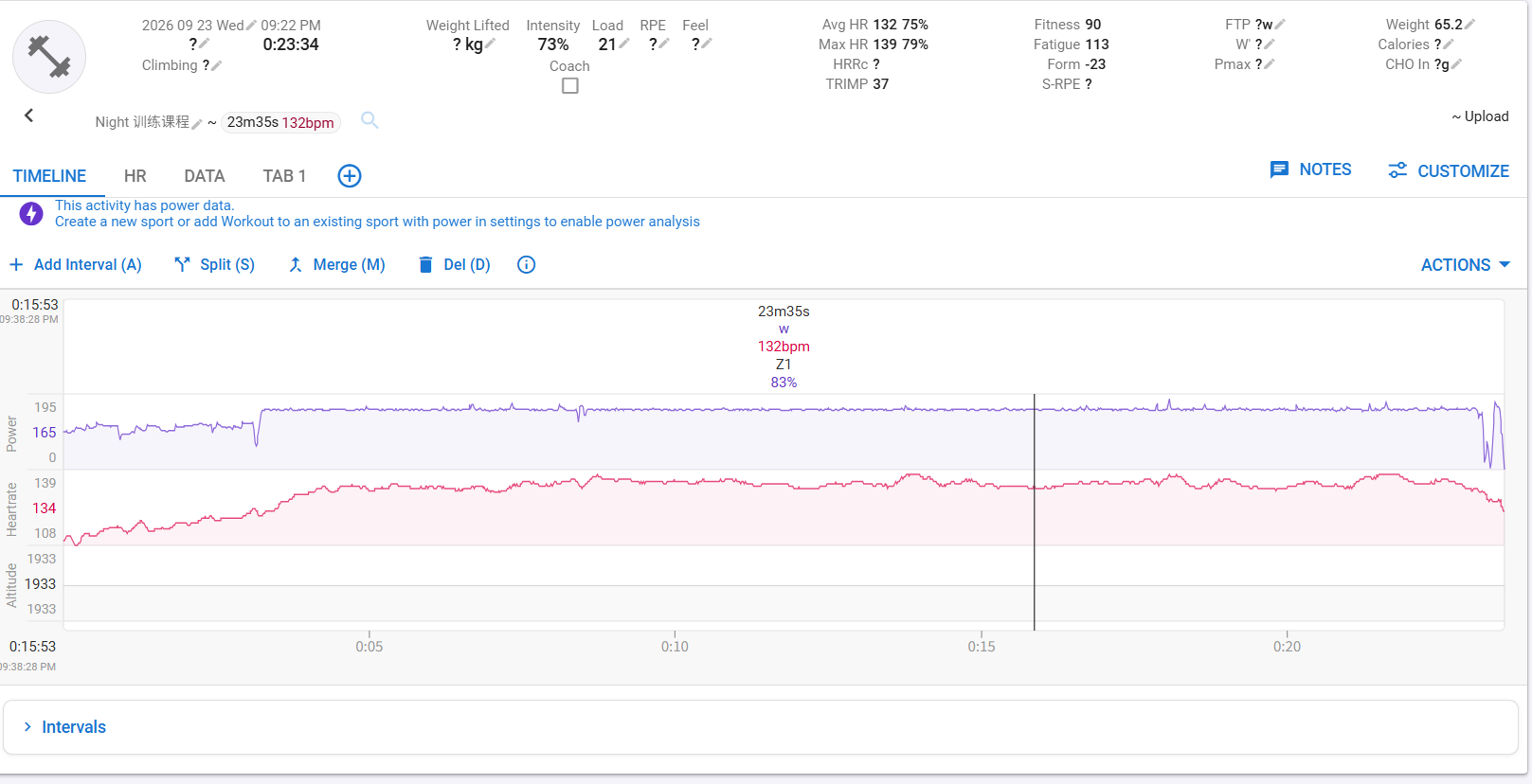Edit the Load 21 pencil icon
Image resolution: width=1532 pixels, height=784 pixels.
[624, 44]
